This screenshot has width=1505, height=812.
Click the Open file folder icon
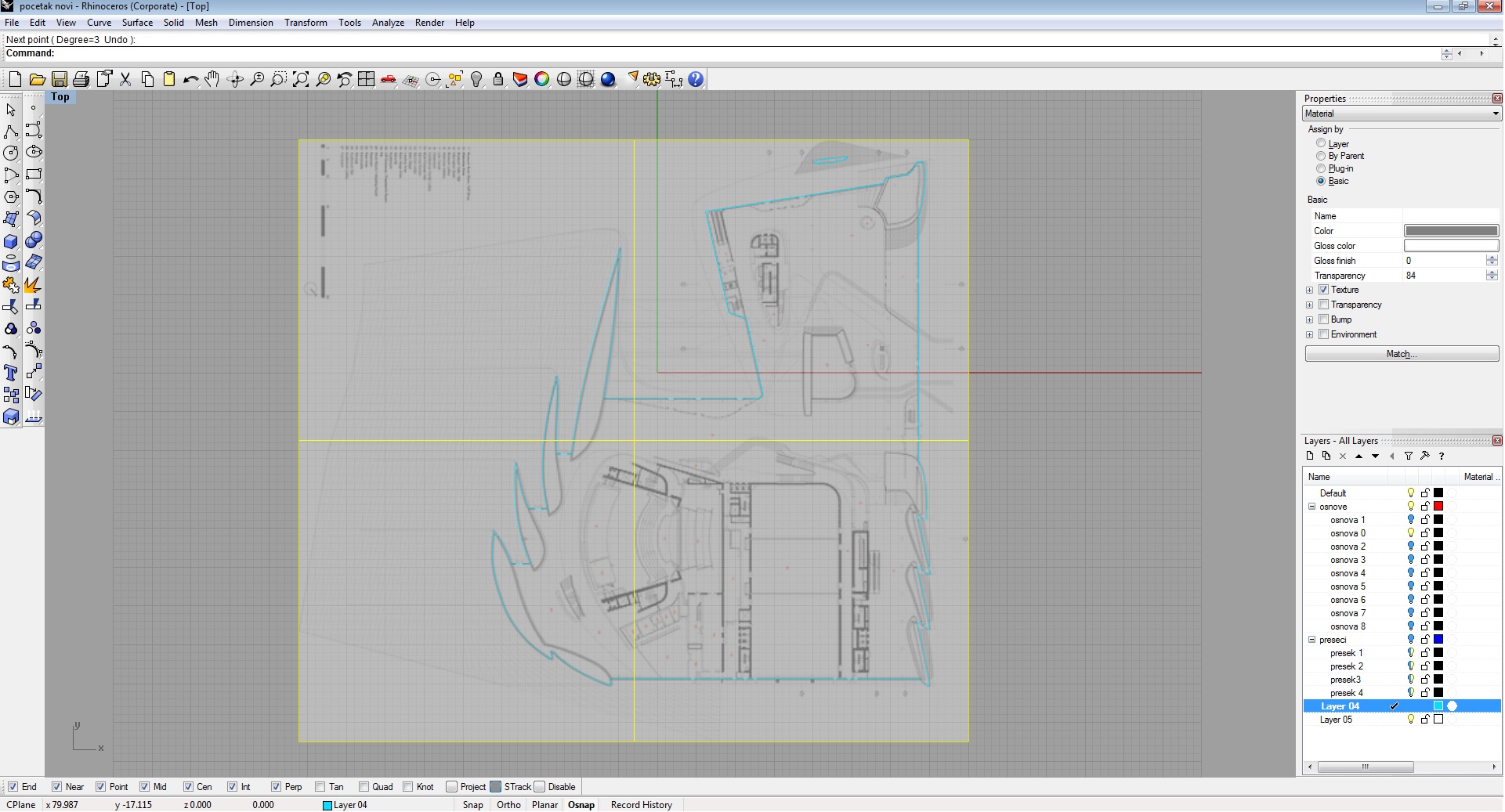(x=37, y=79)
